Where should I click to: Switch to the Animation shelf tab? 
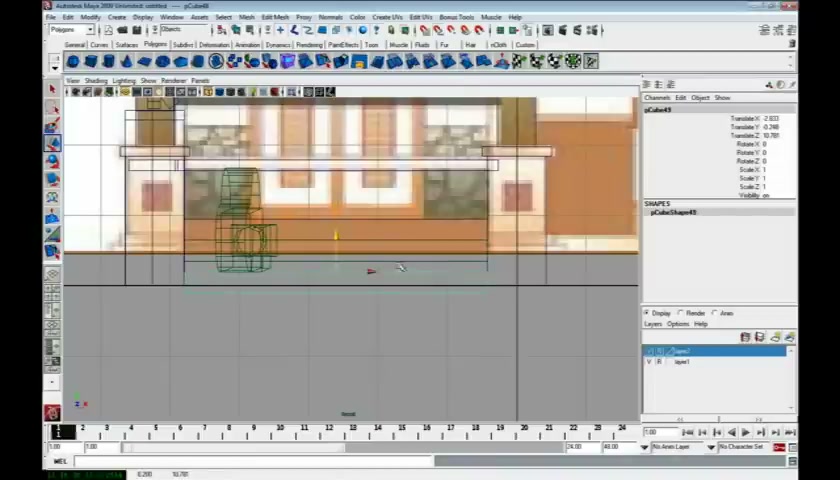248,45
